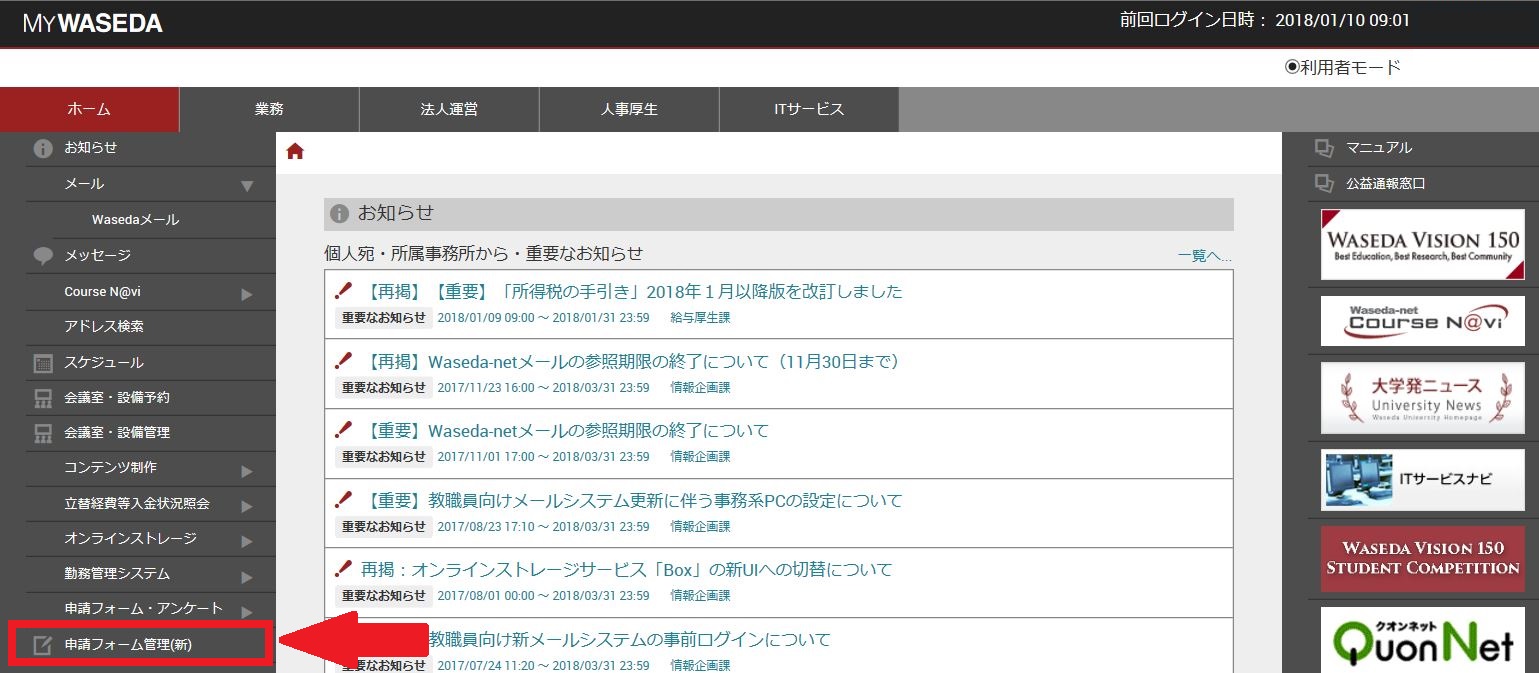This screenshot has width=1539, height=673.
Task: Click the スケジュール calendar icon
Action: coord(43,363)
